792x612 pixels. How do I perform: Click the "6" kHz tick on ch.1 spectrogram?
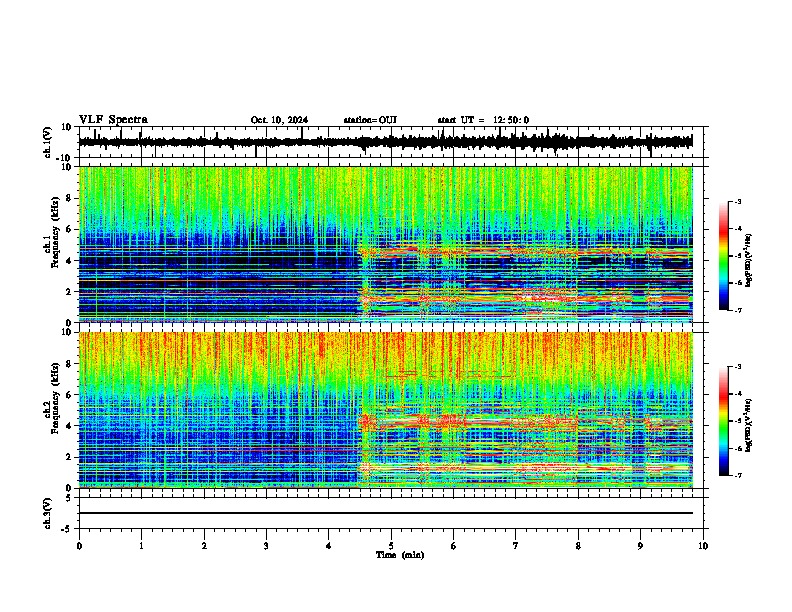click(x=69, y=229)
